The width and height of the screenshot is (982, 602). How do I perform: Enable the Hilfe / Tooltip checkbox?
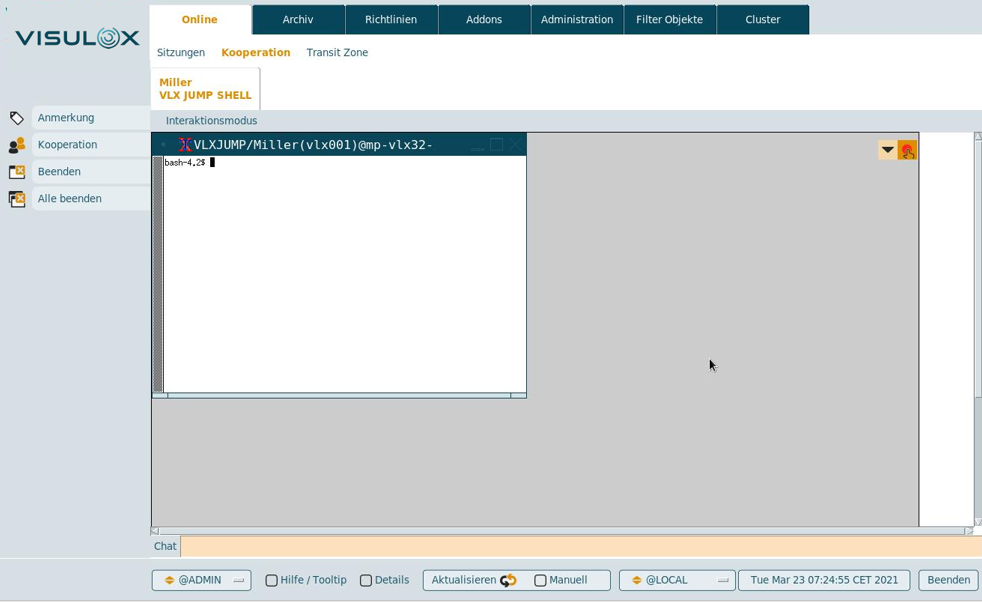pos(271,580)
